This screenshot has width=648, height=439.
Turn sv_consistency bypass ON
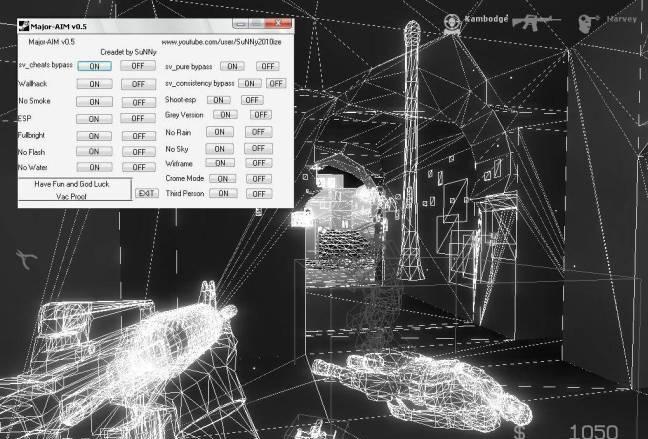pos(250,84)
